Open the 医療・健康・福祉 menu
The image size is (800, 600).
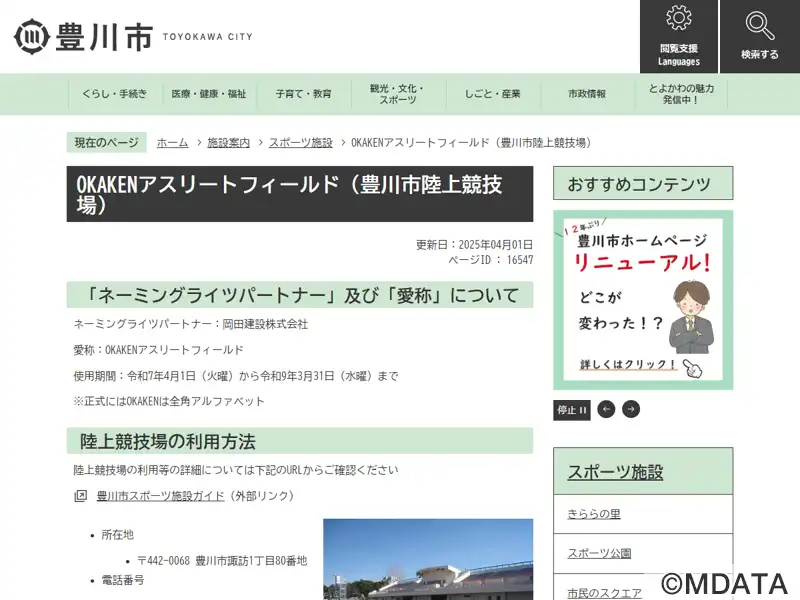[209, 94]
